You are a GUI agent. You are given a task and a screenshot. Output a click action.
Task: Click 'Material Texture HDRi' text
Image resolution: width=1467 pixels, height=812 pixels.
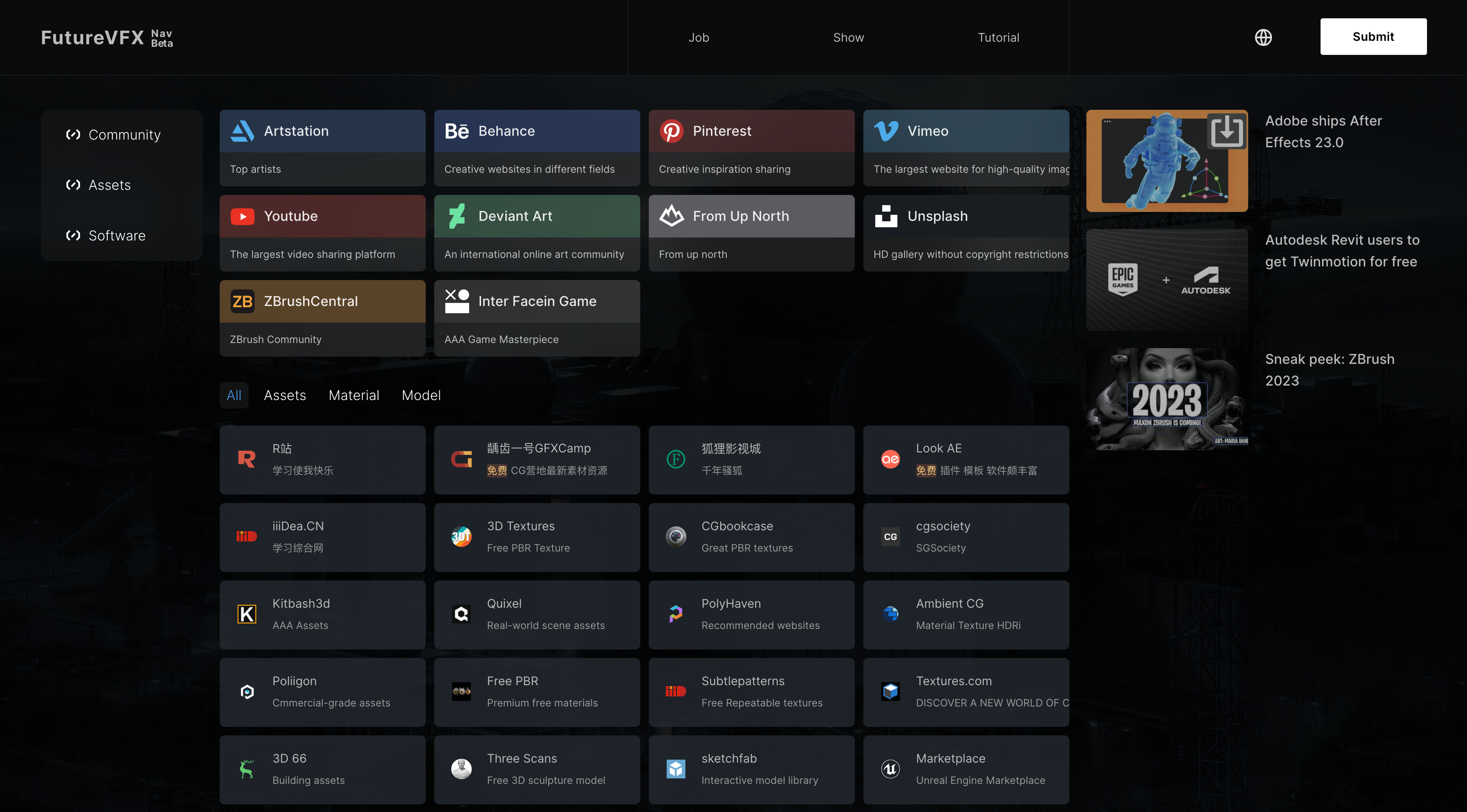point(968,625)
